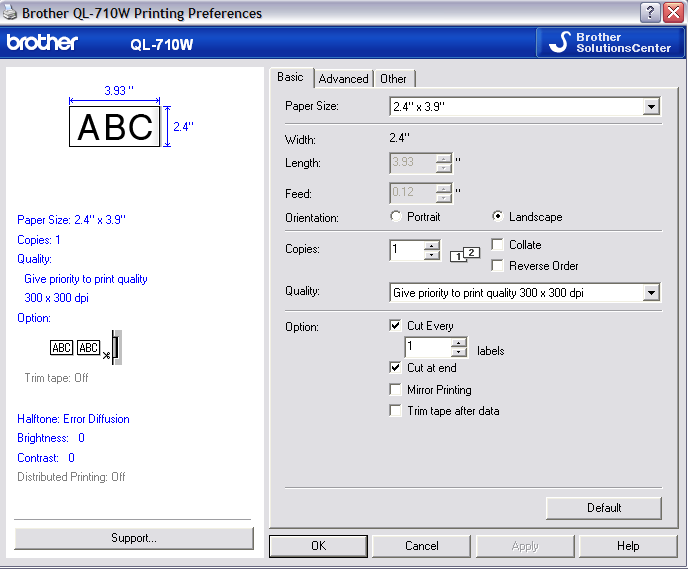The image size is (688, 569).
Task: Click the OK button
Action: point(319,546)
